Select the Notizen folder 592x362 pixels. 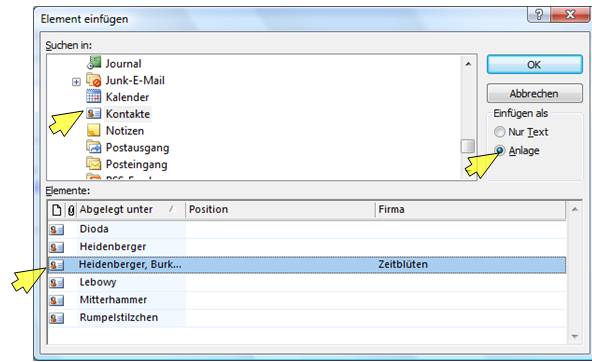point(125,131)
